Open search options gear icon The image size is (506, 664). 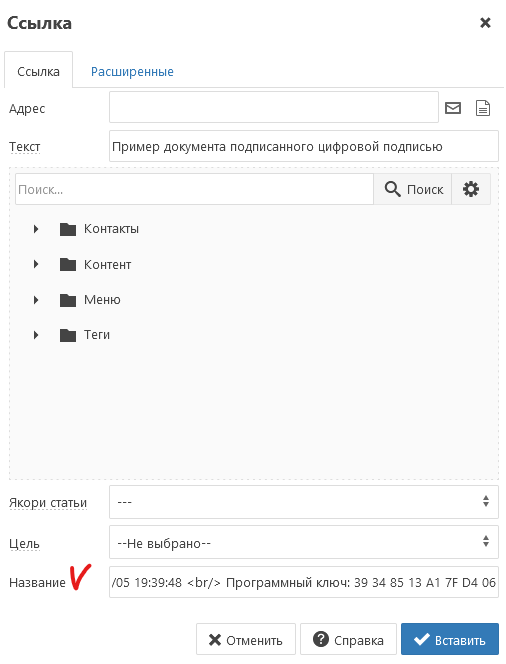[x=471, y=189]
